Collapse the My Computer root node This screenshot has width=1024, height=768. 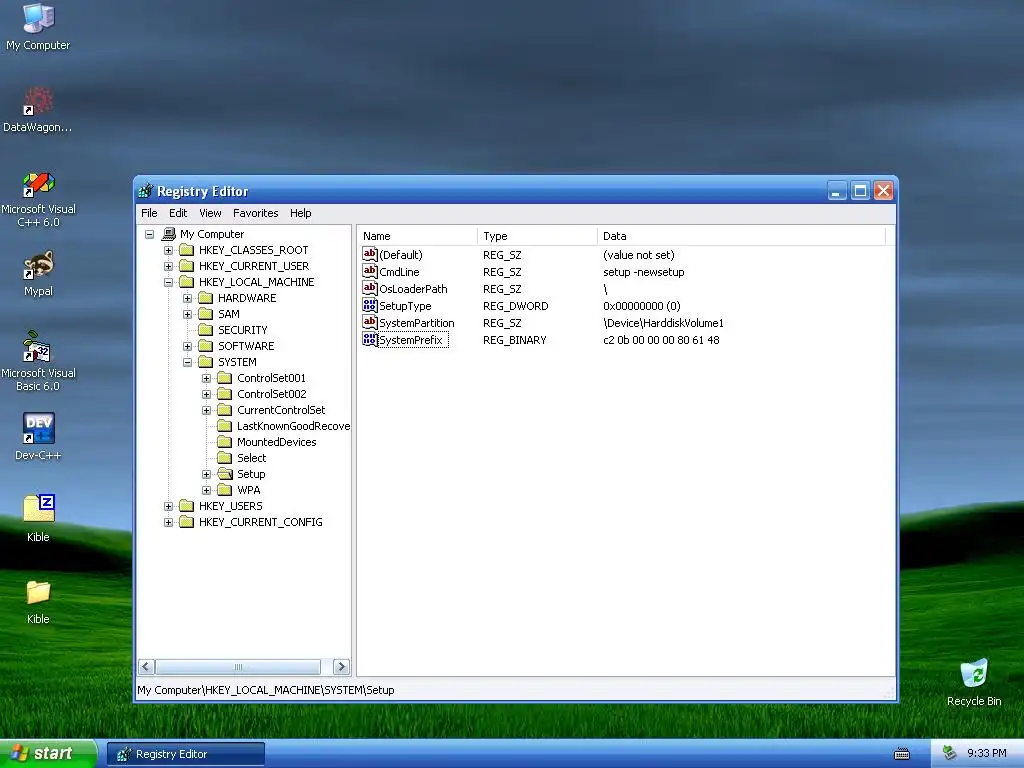(150, 234)
